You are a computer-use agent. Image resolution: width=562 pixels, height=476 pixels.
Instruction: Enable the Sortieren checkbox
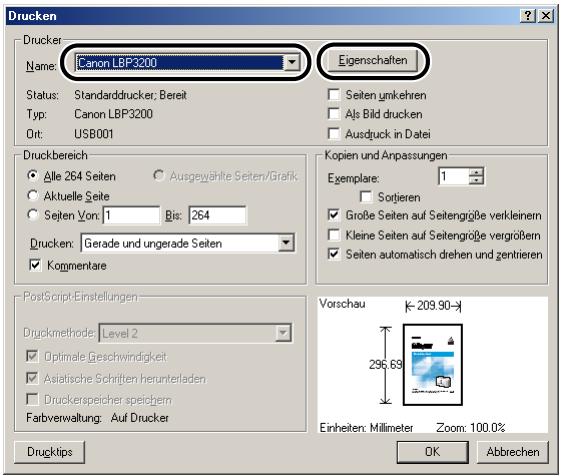coord(366,197)
